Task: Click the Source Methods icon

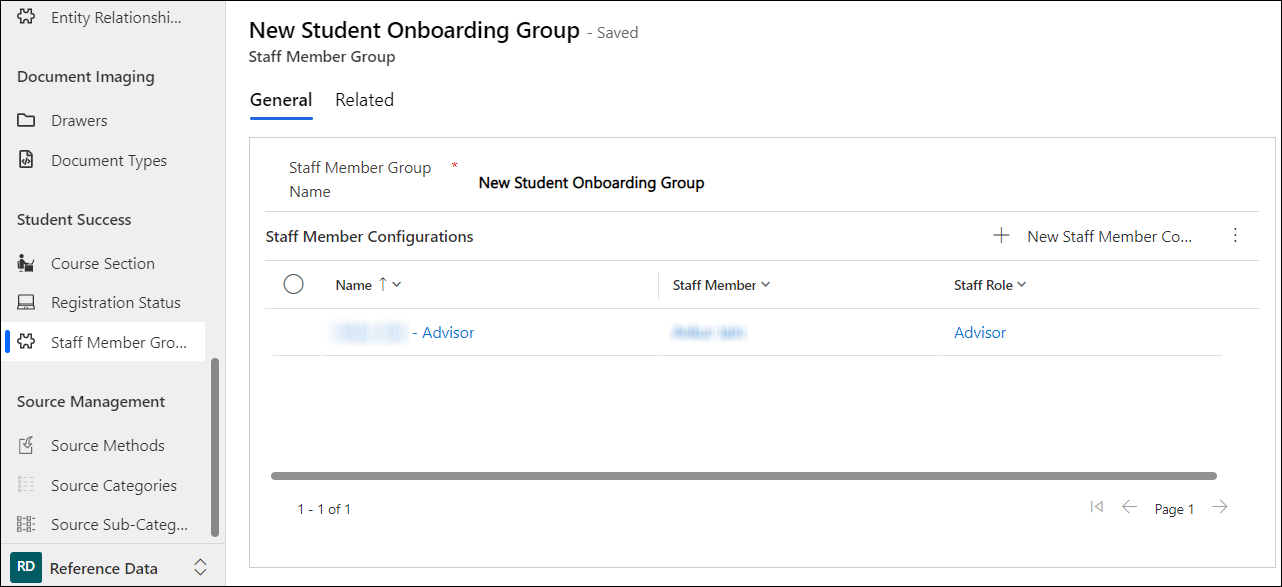Action: coord(27,446)
